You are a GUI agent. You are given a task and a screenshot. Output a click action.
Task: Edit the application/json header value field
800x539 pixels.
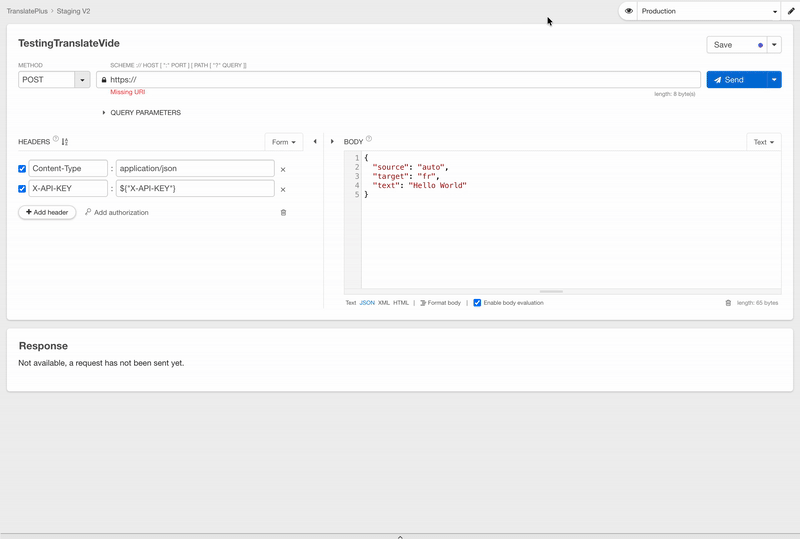(195, 168)
